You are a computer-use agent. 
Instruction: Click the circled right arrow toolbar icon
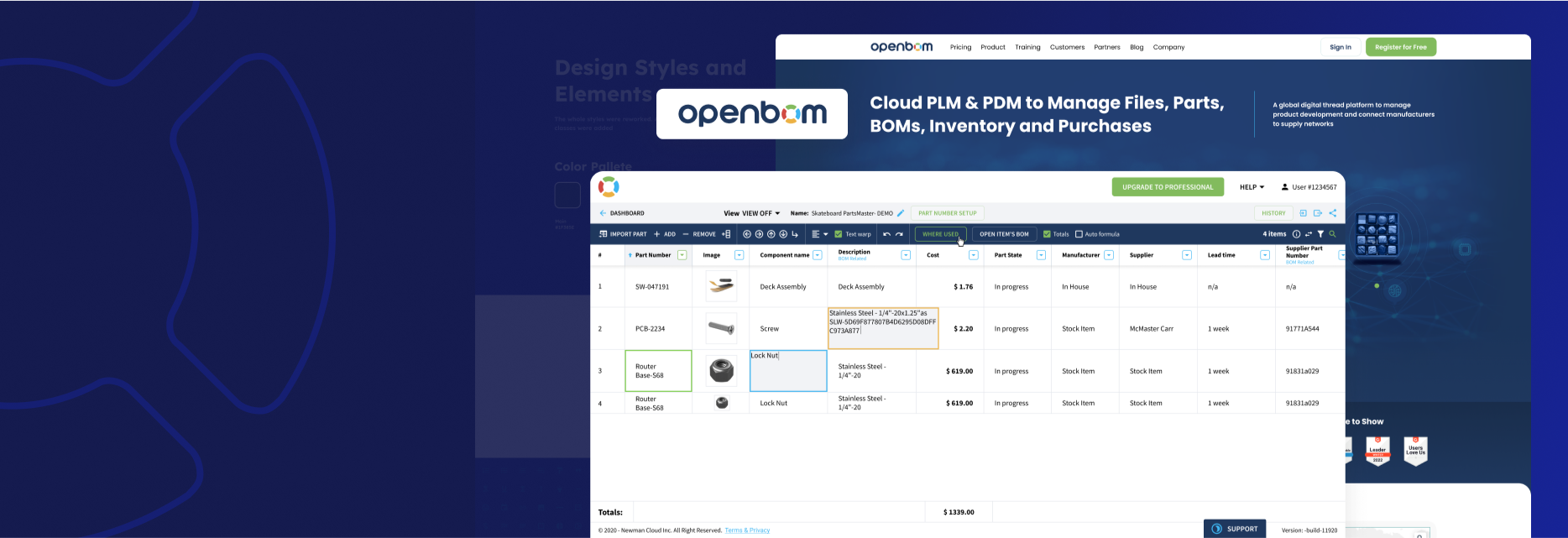point(759,234)
